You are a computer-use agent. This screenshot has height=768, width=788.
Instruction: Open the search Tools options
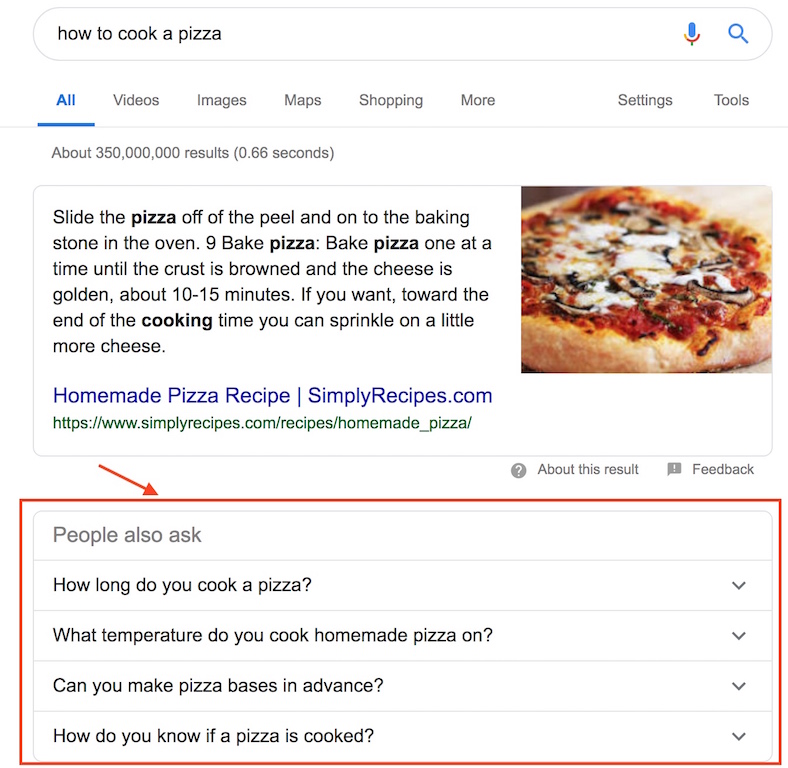(731, 100)
